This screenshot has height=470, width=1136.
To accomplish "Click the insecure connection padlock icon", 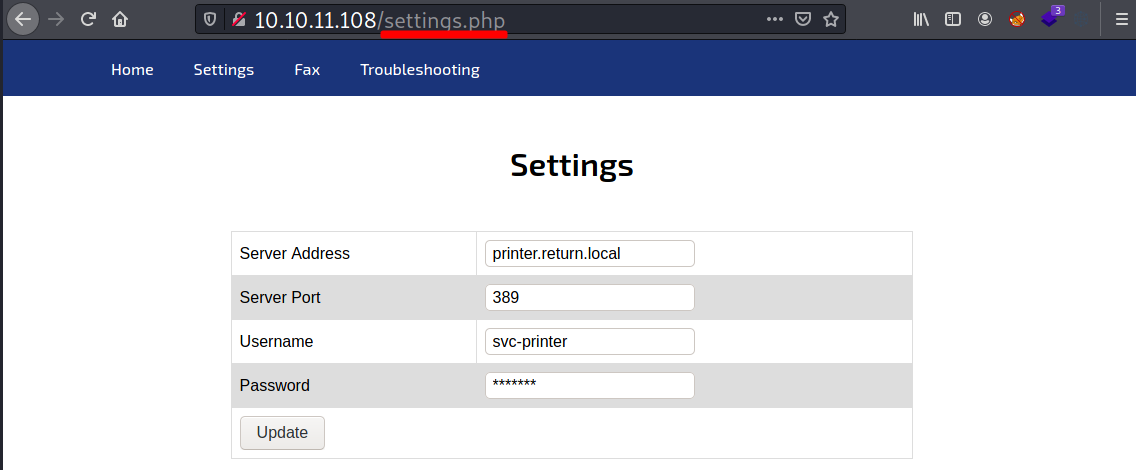I will click(238, 19).
